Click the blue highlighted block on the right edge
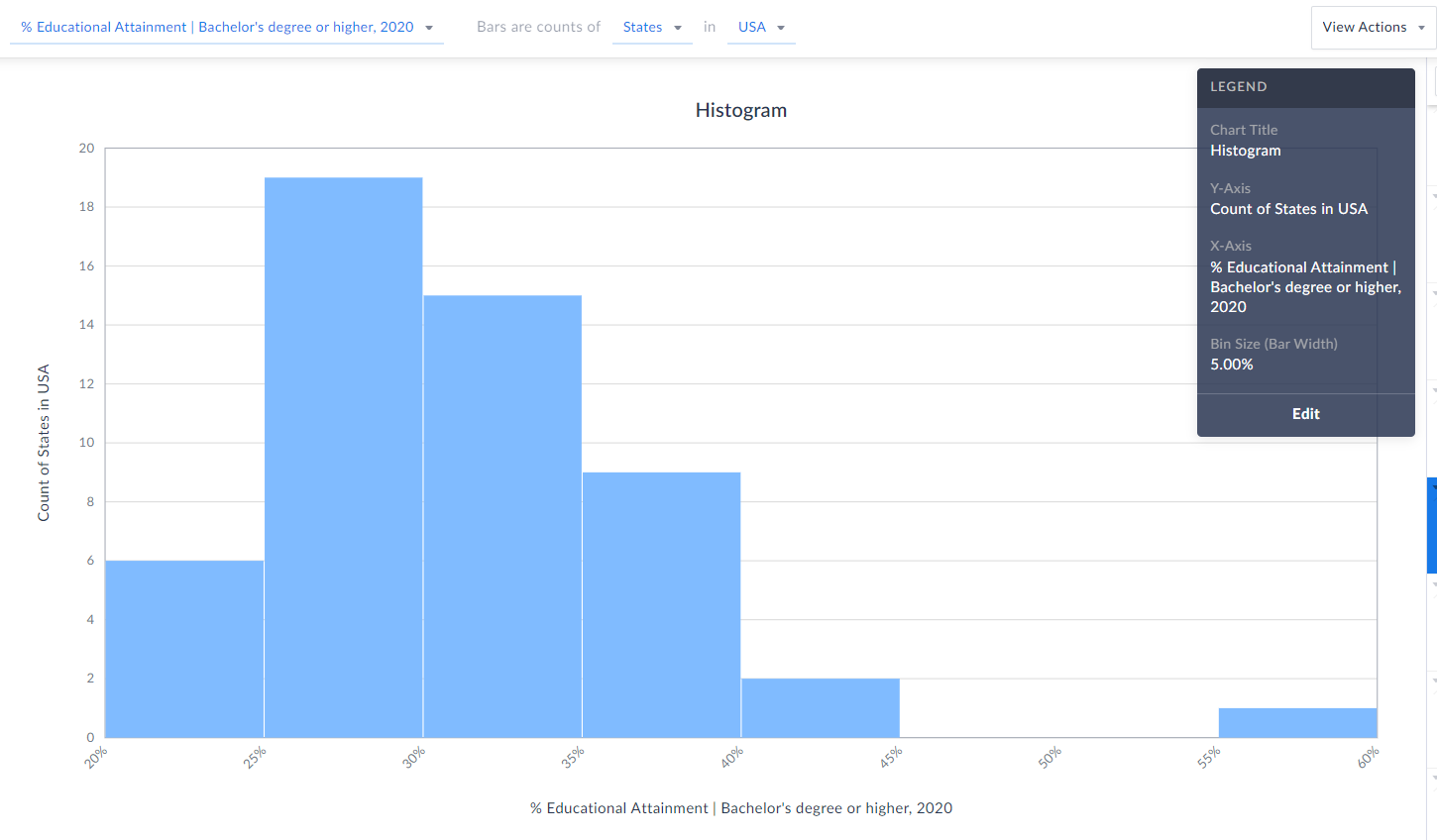Viewport: 1437px width, 840px height. (x=1432, y=525)
